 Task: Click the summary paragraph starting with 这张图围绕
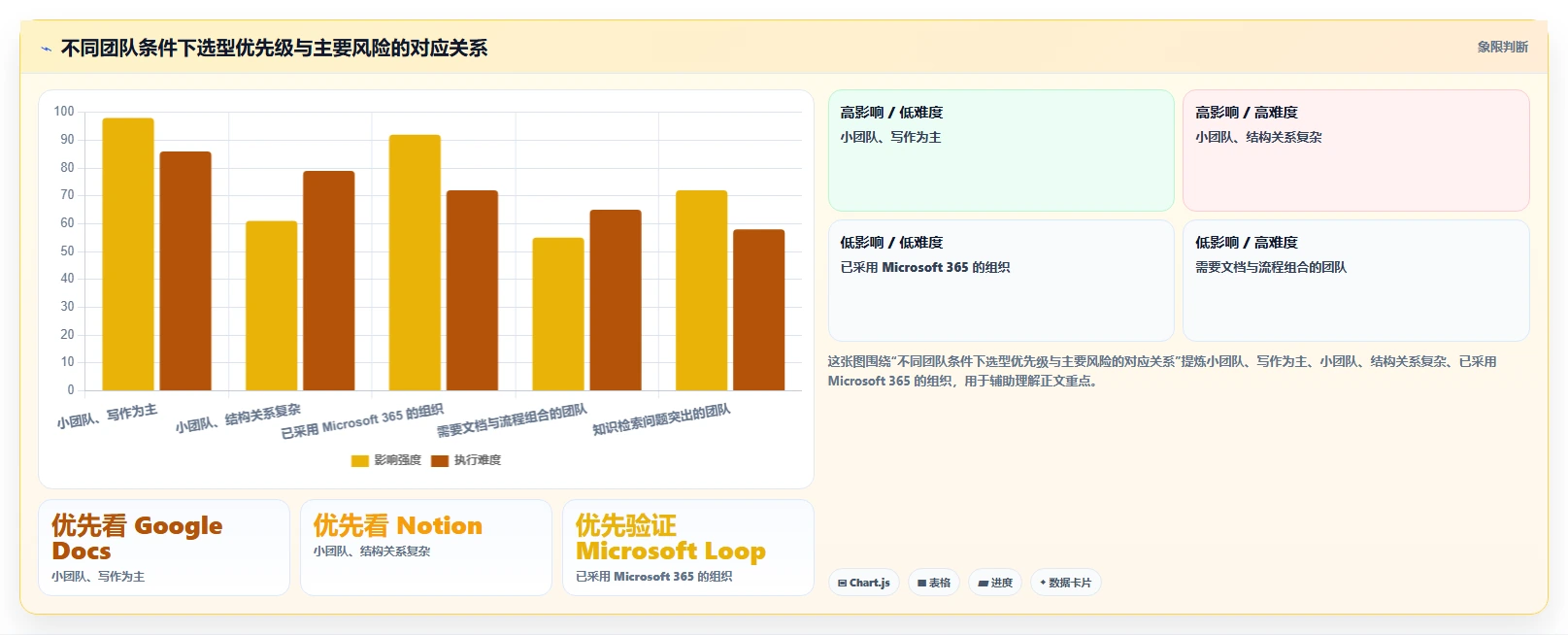(1162, 371)
